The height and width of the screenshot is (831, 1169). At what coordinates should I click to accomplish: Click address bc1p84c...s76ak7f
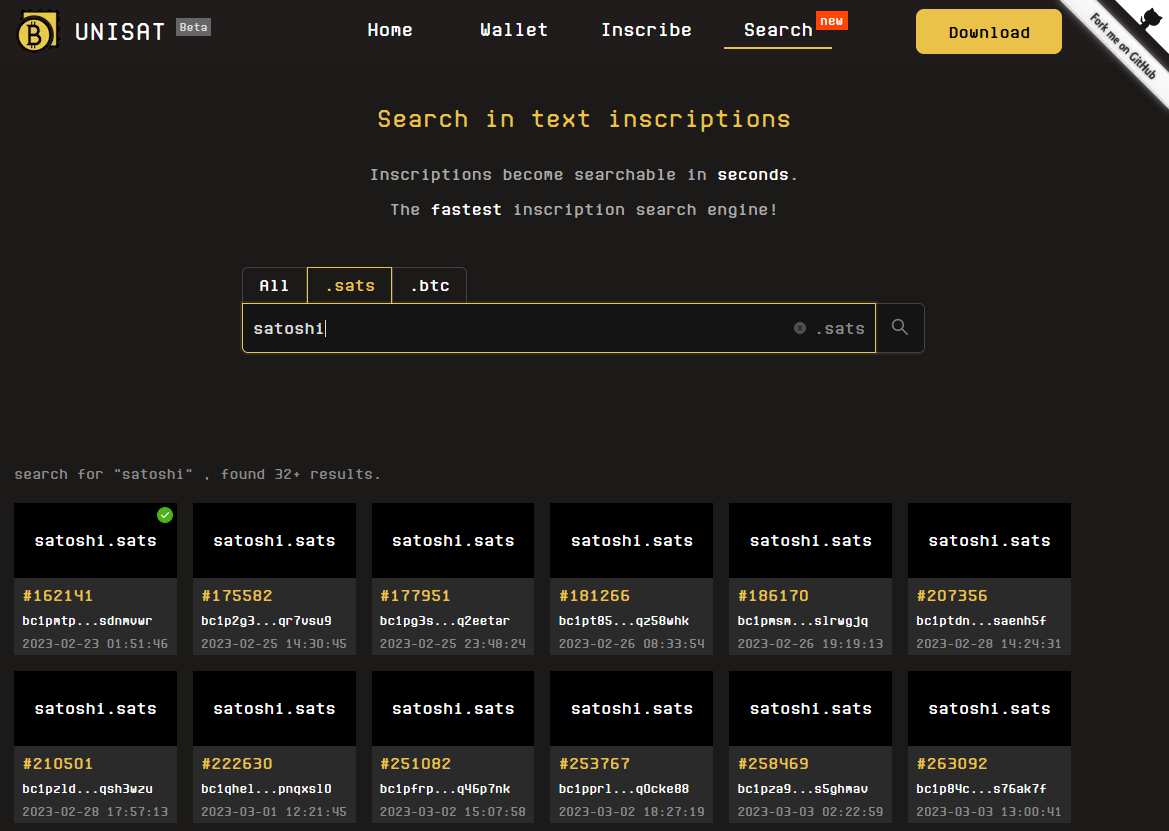(x=981, y=789)
